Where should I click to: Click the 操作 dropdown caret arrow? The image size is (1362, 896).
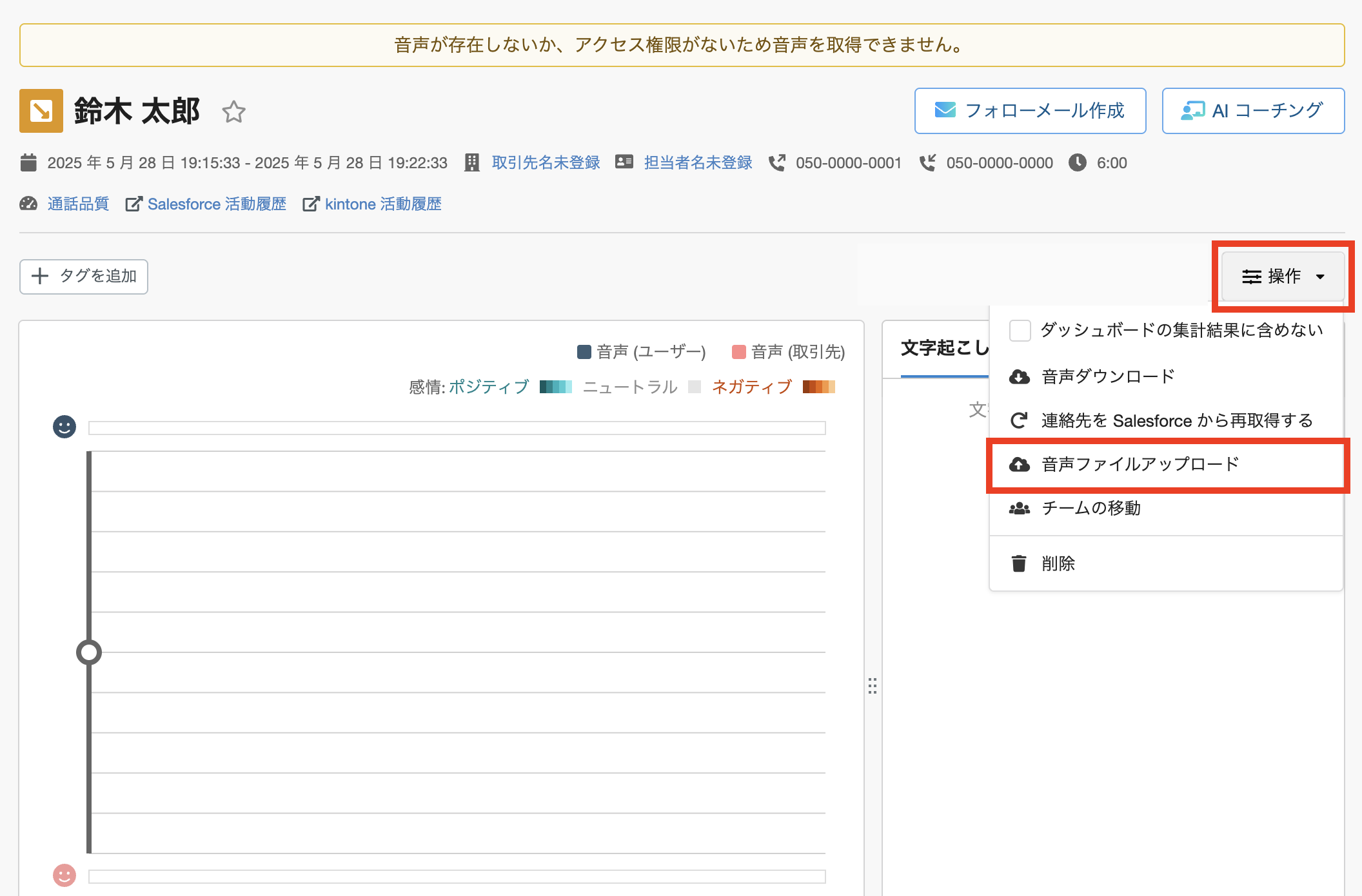(x=1320, y=277)
